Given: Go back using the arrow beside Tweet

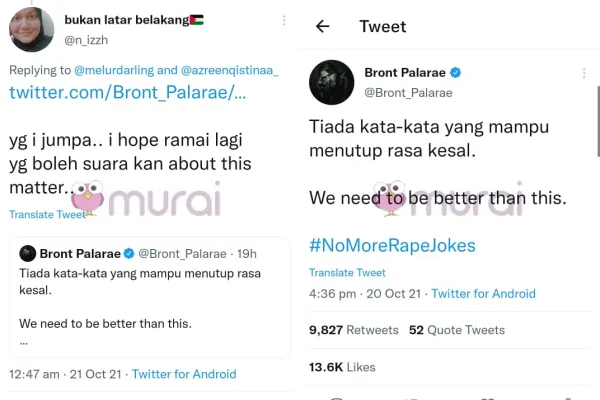Looking at the screenshot, I should [322, 27].
